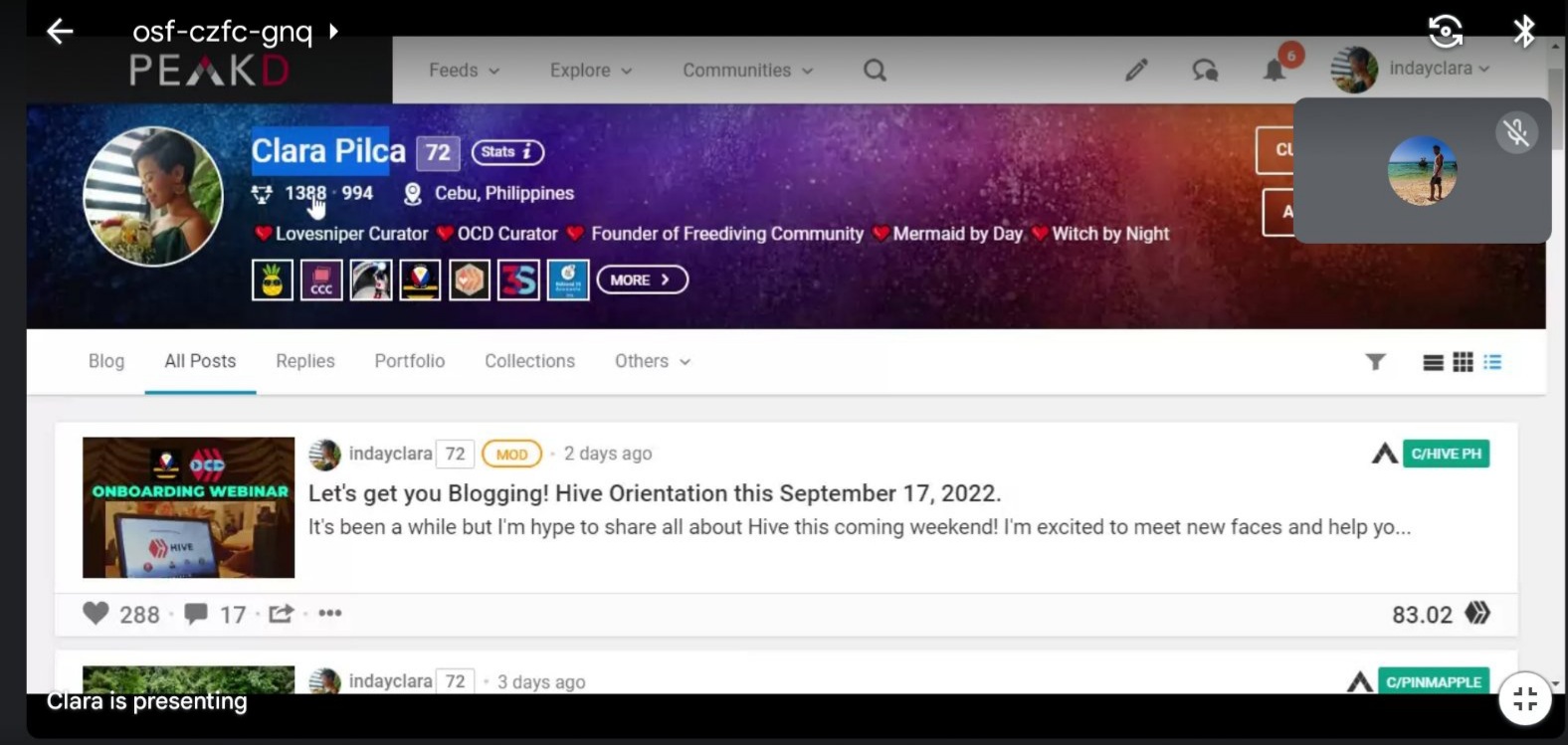1568x745 pixels.
Task: Open the Replies tab
Action: (305, 361)
